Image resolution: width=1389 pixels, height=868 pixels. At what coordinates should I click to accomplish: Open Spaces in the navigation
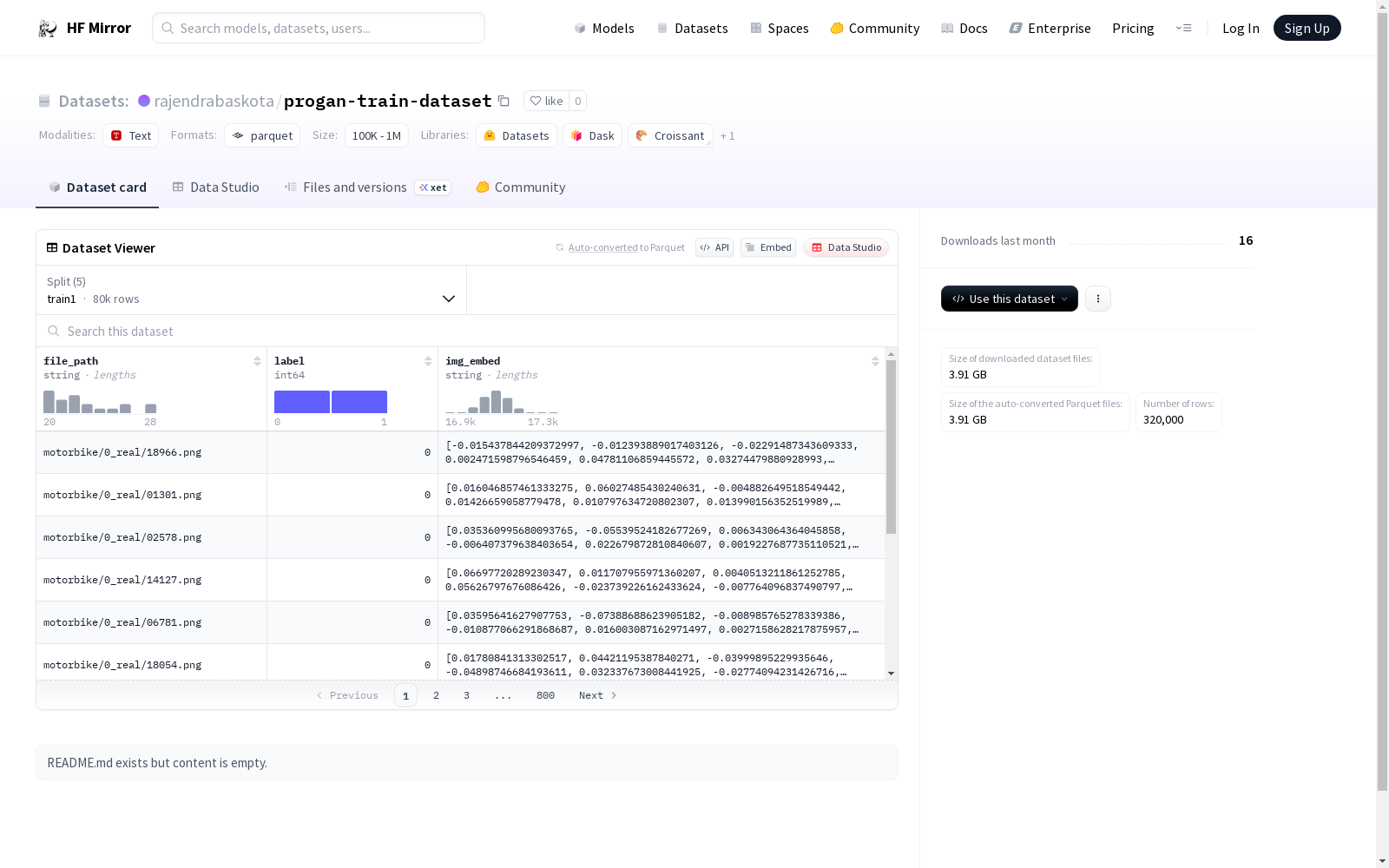(x=780, y=28)
